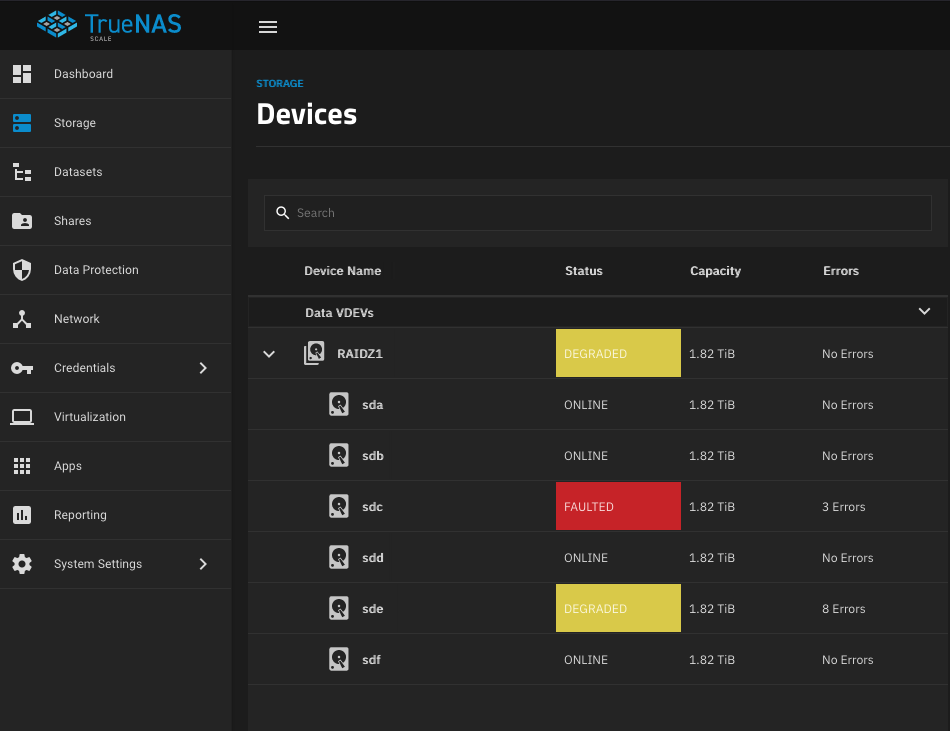Image resolution: width=950 pixels, height=731 pixels.
Task: Click the Apps grid icon
Action: (22, 466)
